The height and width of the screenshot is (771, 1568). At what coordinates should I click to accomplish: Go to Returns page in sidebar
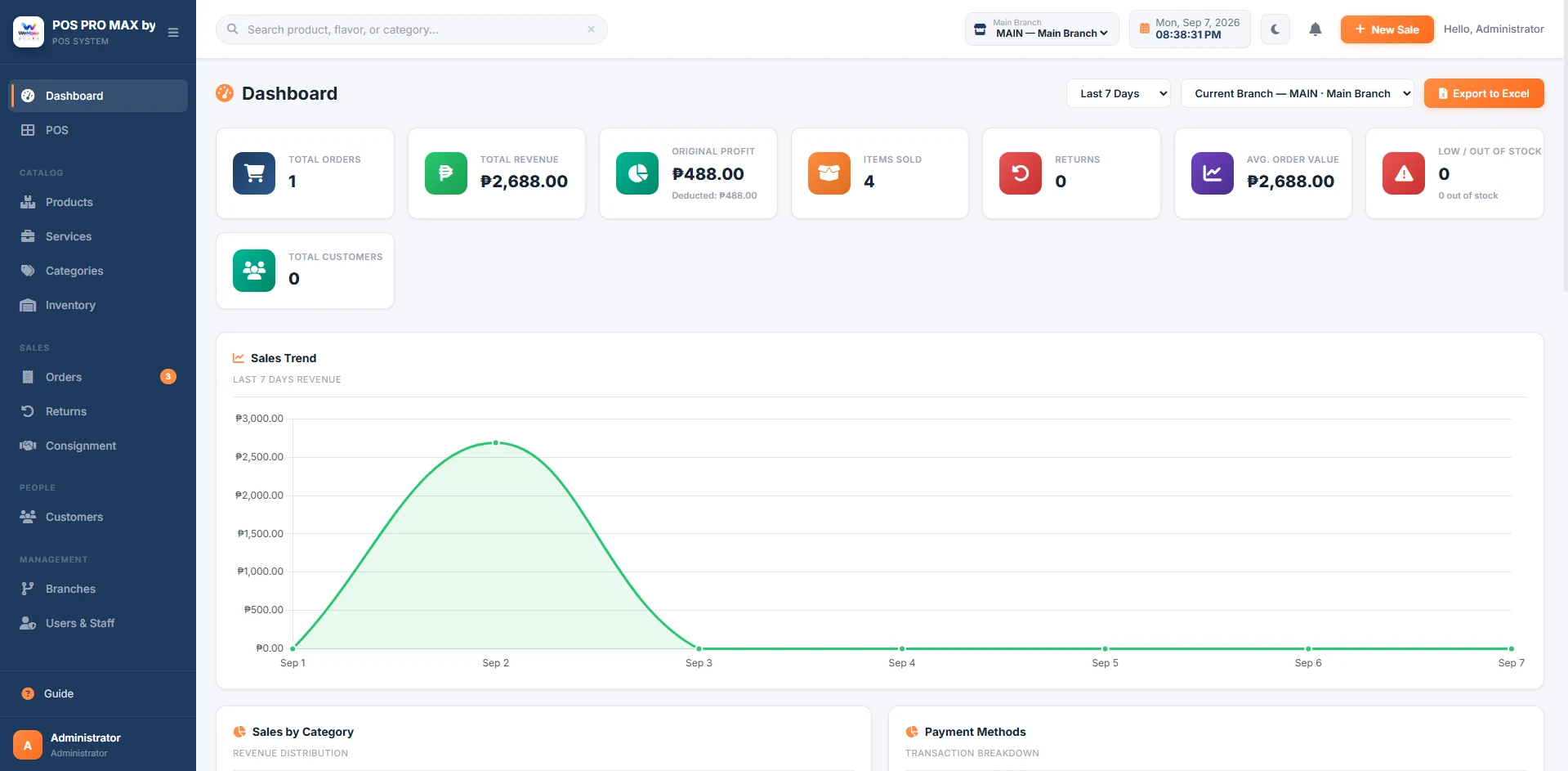(98, 411)
